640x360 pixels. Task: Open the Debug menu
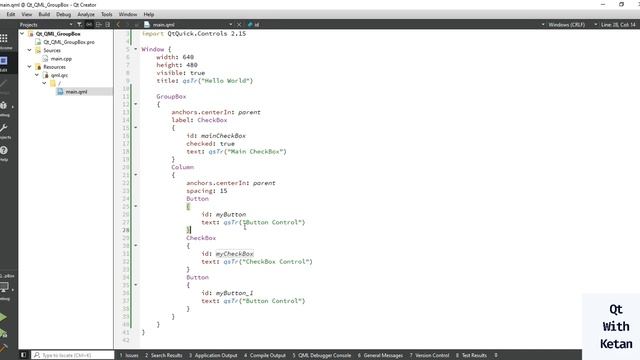tap(63, 14)
